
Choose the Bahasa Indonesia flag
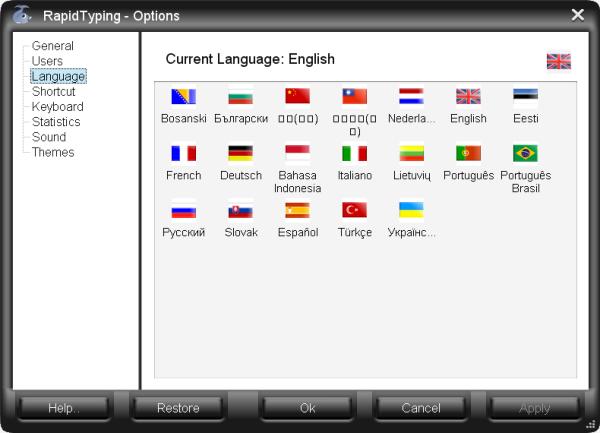click(x=298, y=153)
